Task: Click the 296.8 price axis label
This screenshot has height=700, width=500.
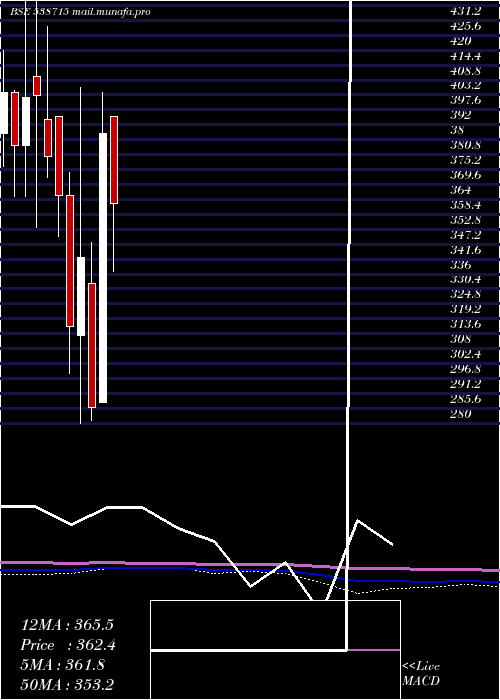Action: 465,370
